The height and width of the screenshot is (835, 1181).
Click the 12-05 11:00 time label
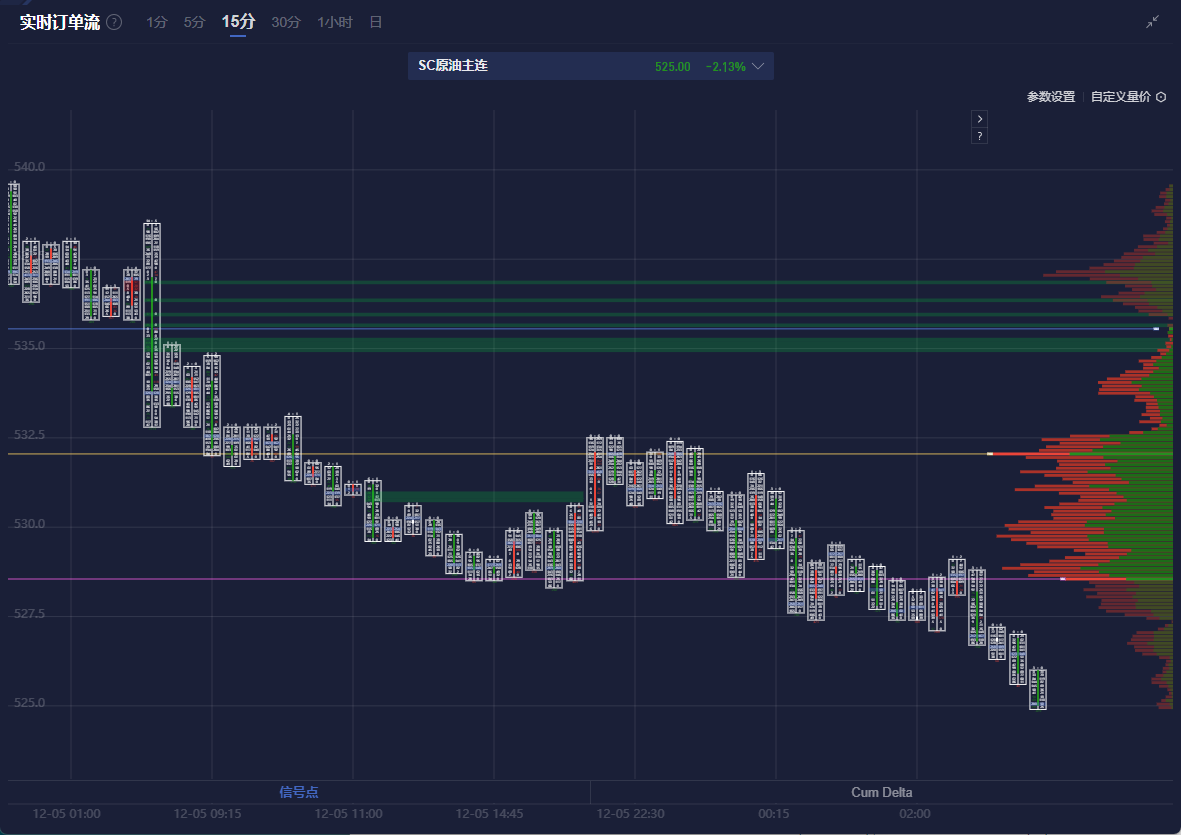348,814
